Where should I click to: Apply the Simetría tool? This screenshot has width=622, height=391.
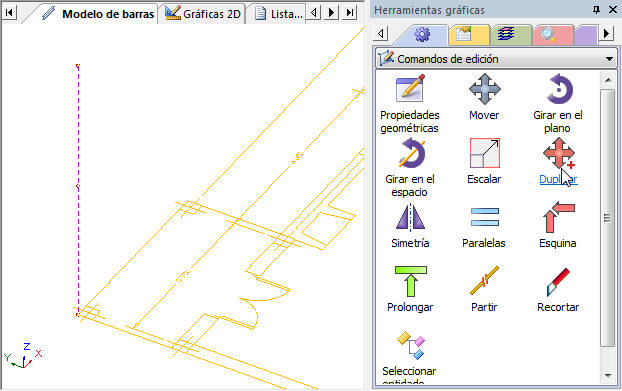[x=410, y=226]
